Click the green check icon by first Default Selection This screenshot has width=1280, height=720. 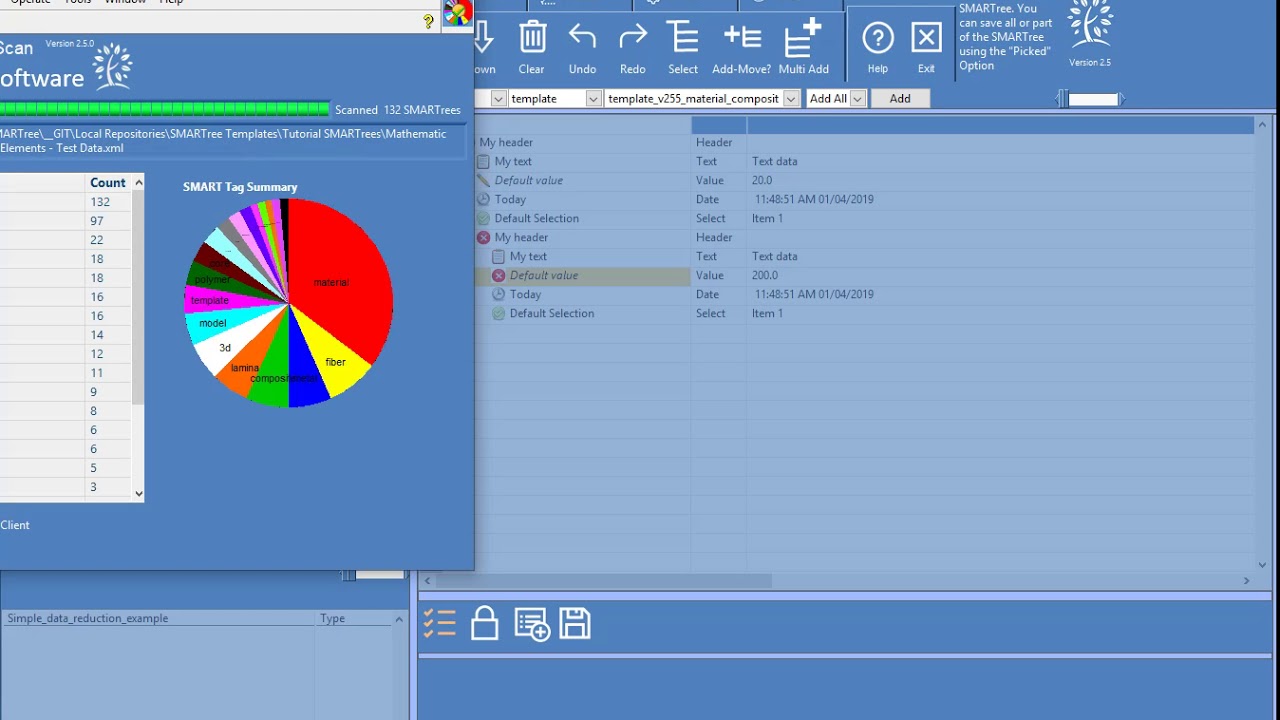(484, 218)
